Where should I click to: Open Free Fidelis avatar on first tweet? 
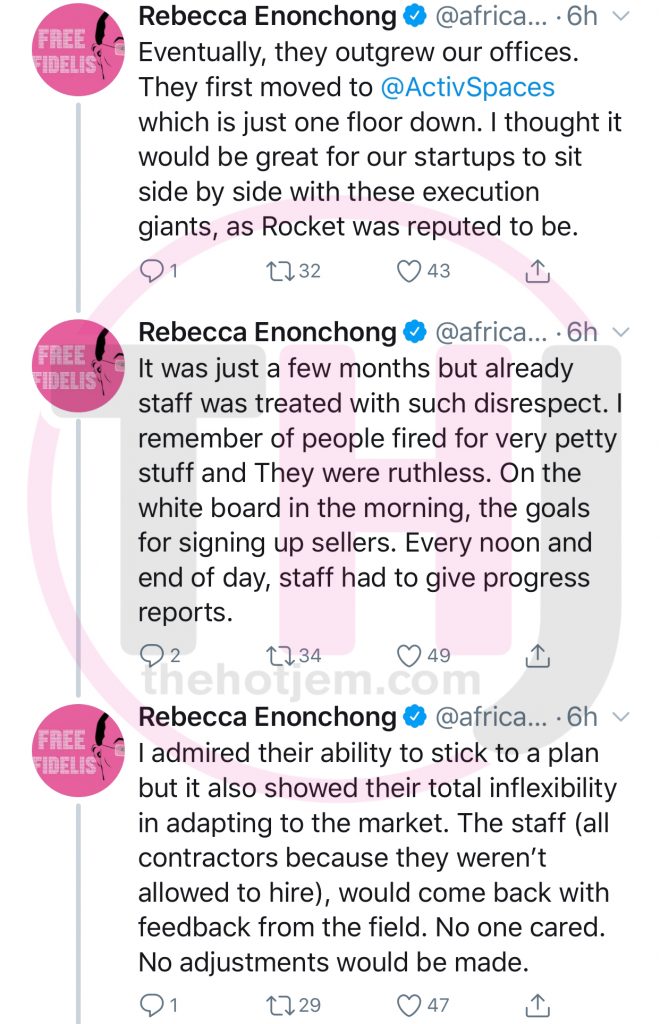[x=78, y=49]
